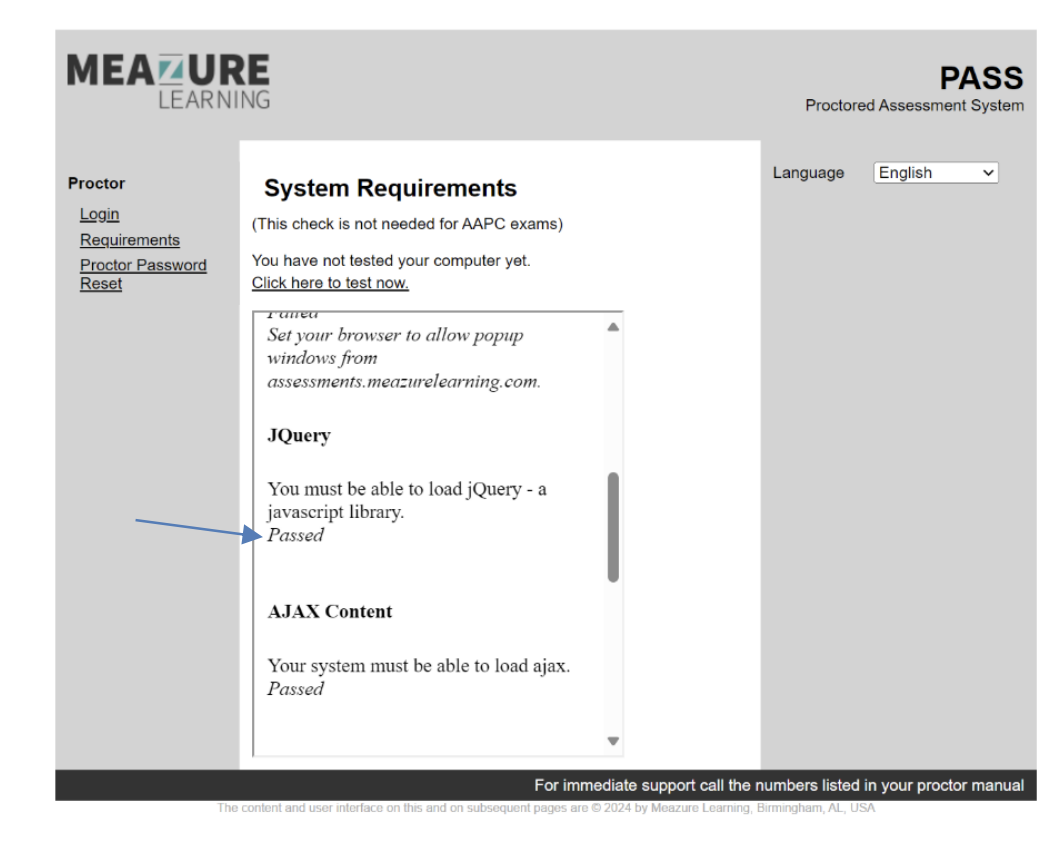Click the Meazure Learning logo

168,82
